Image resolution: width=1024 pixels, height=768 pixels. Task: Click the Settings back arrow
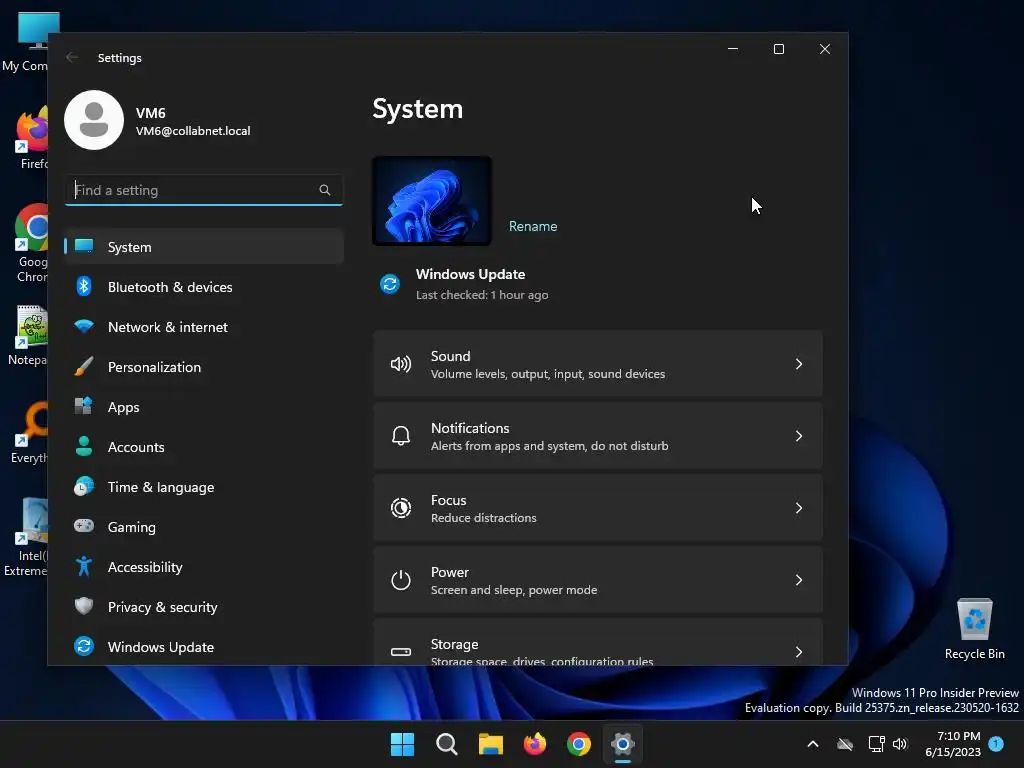click(x=72, y=57)
